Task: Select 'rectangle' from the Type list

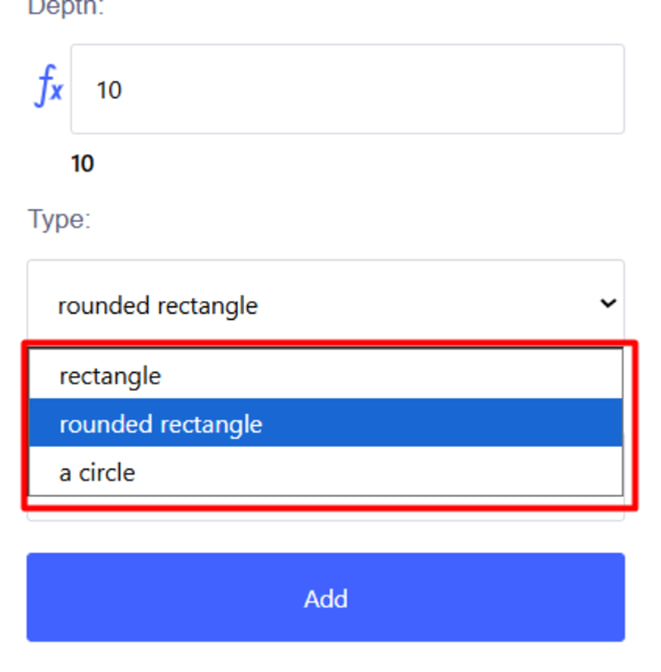Action: pos(110,376)
